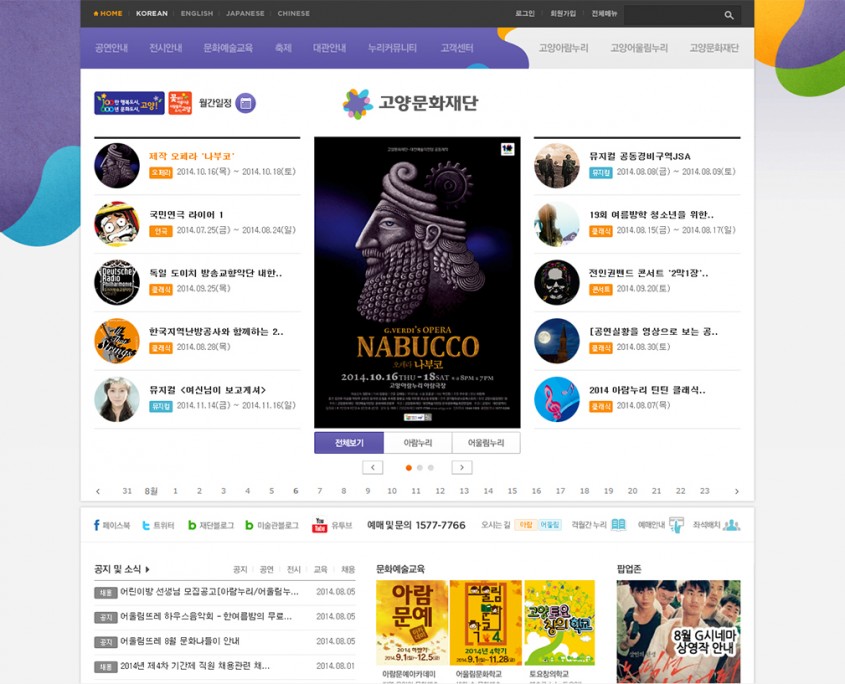
Task: Open the 공연안내 menu
Action: 112,48
